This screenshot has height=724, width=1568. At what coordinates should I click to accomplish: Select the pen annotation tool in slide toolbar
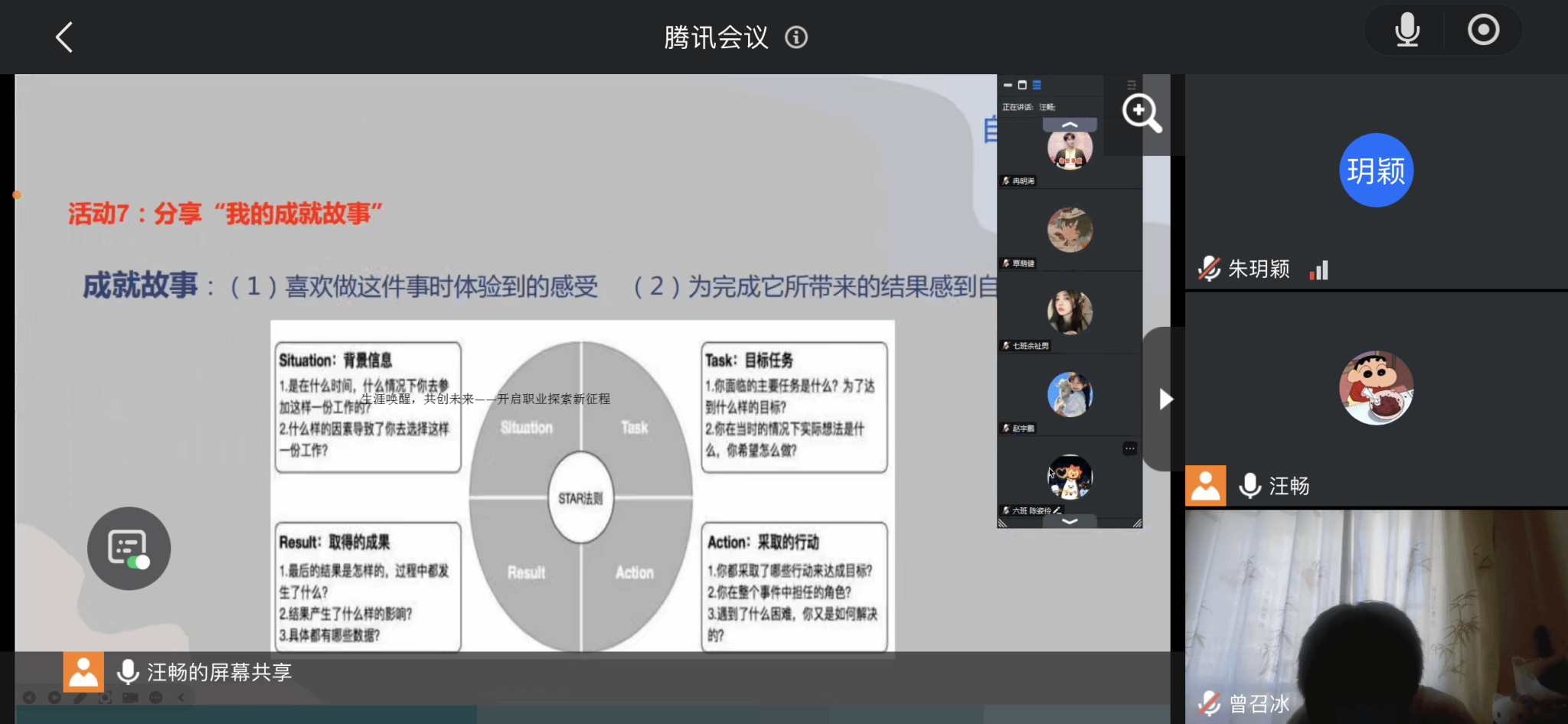[x=80, y=697]
